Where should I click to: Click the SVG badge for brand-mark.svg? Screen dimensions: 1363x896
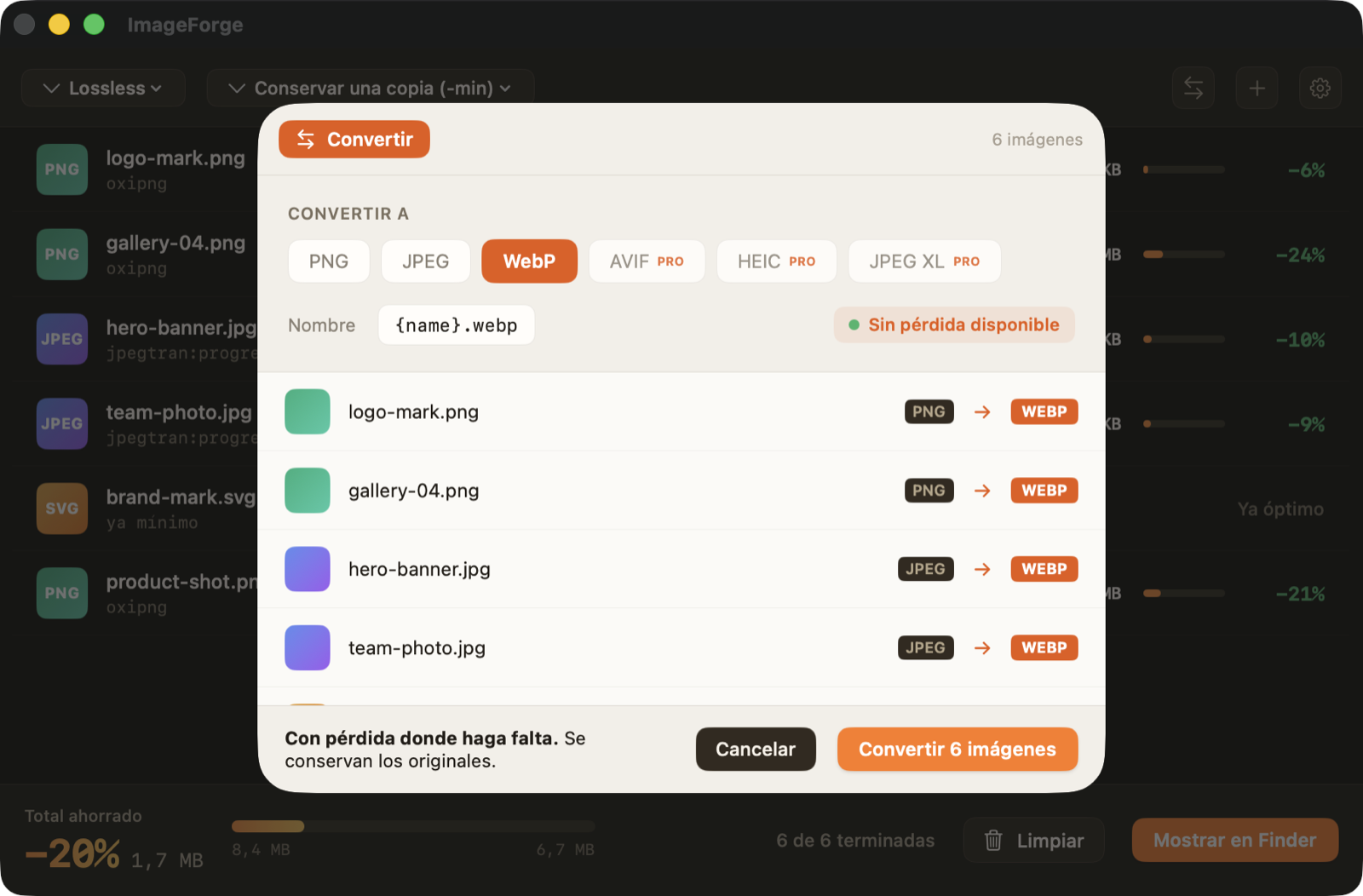(x=62, y=508)
